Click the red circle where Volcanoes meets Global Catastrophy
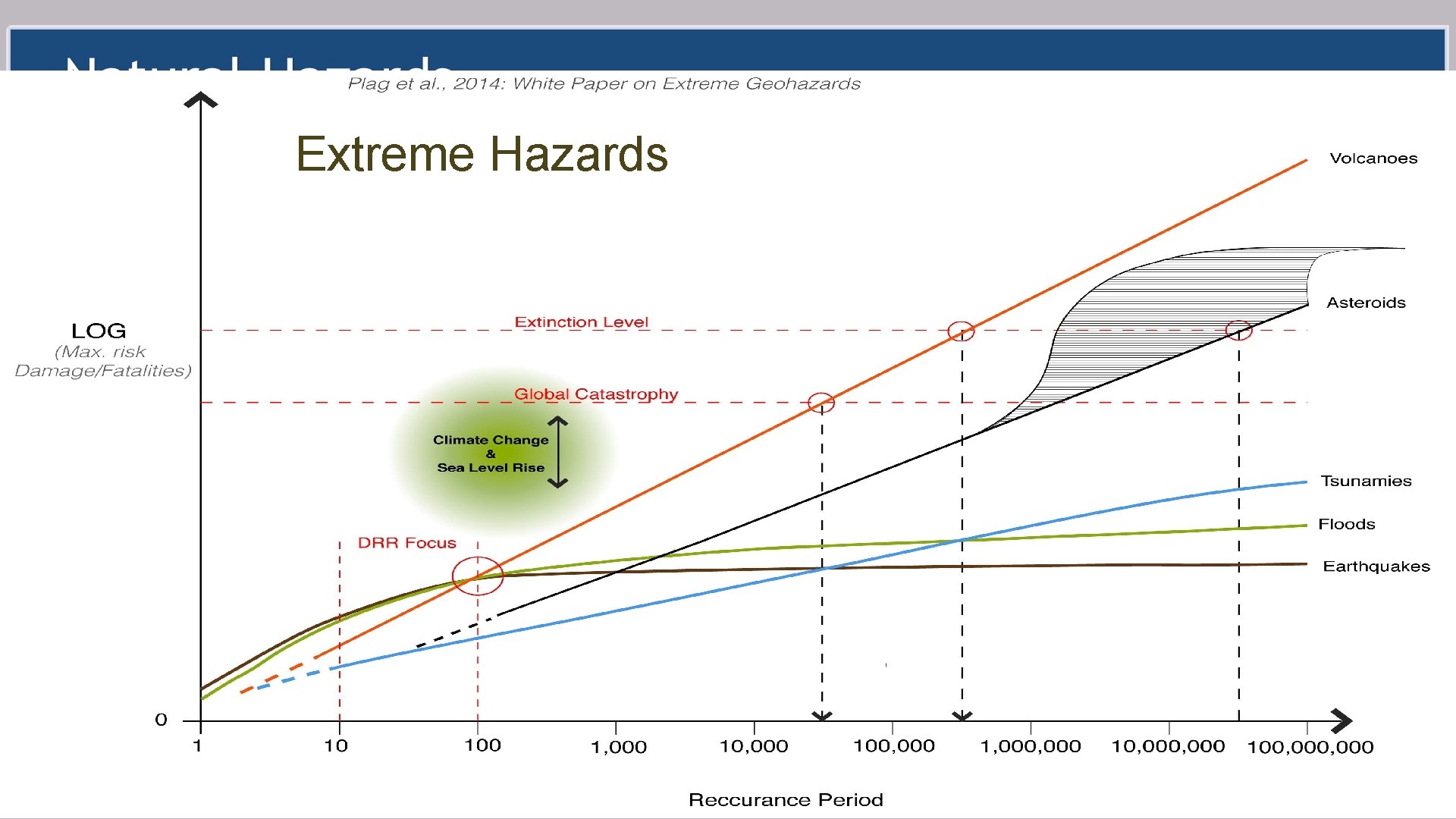1456x819 pixels. click(x=821, y=403)
